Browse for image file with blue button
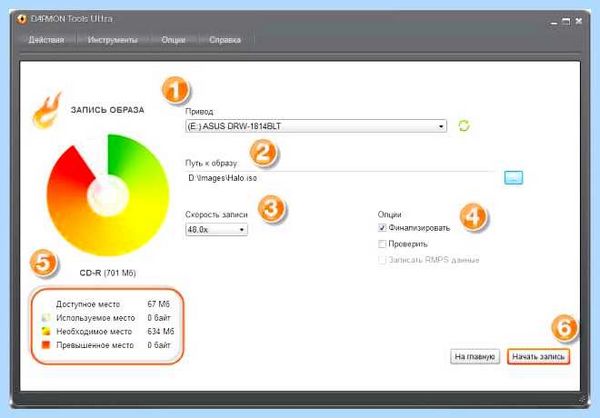This screenshot has width=600, height=418. tap(513, 178)
